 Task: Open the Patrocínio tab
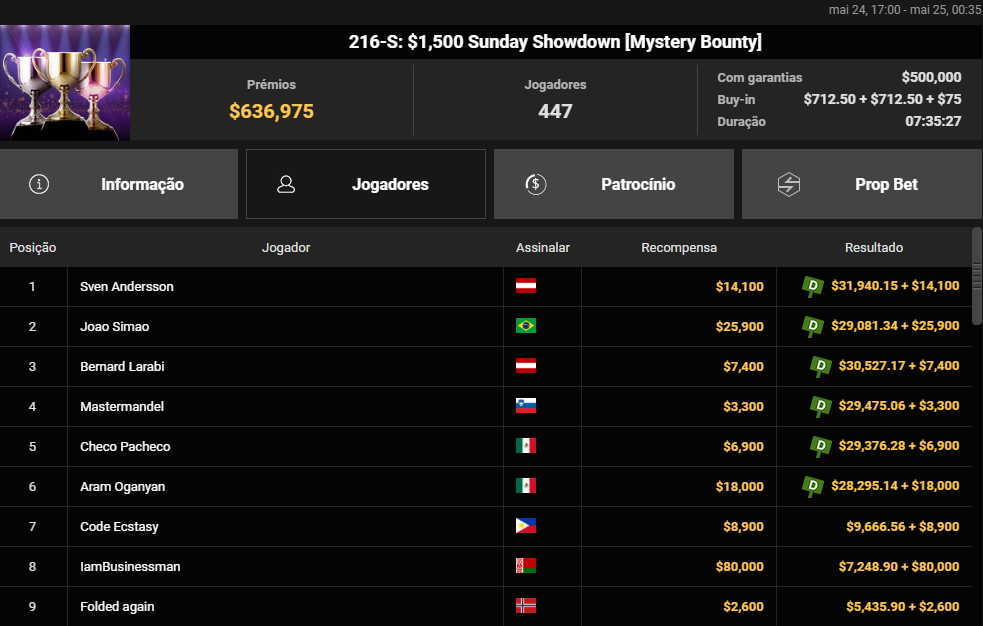coord(614,184)
